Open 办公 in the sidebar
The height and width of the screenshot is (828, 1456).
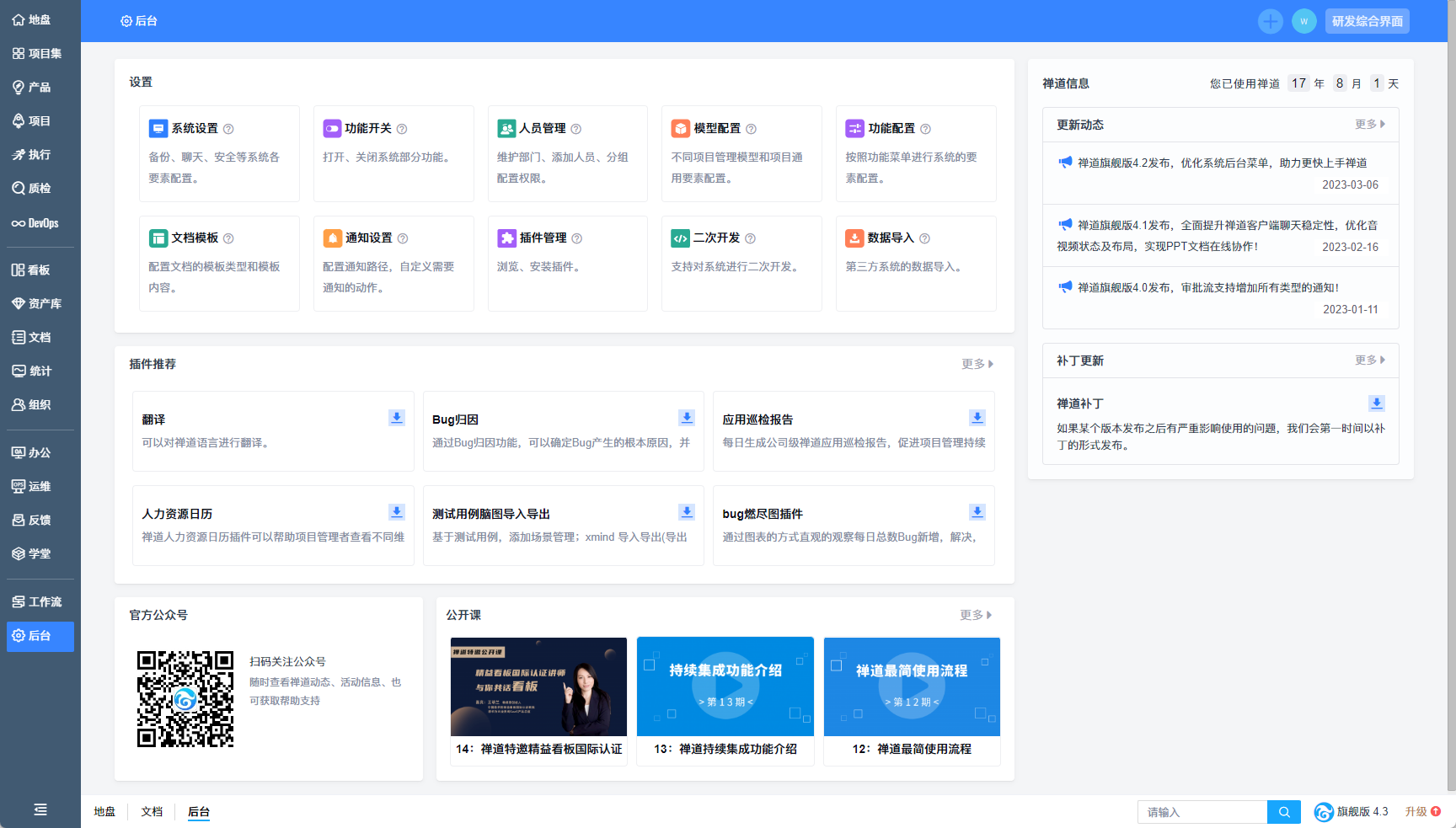tap(40, 452)
